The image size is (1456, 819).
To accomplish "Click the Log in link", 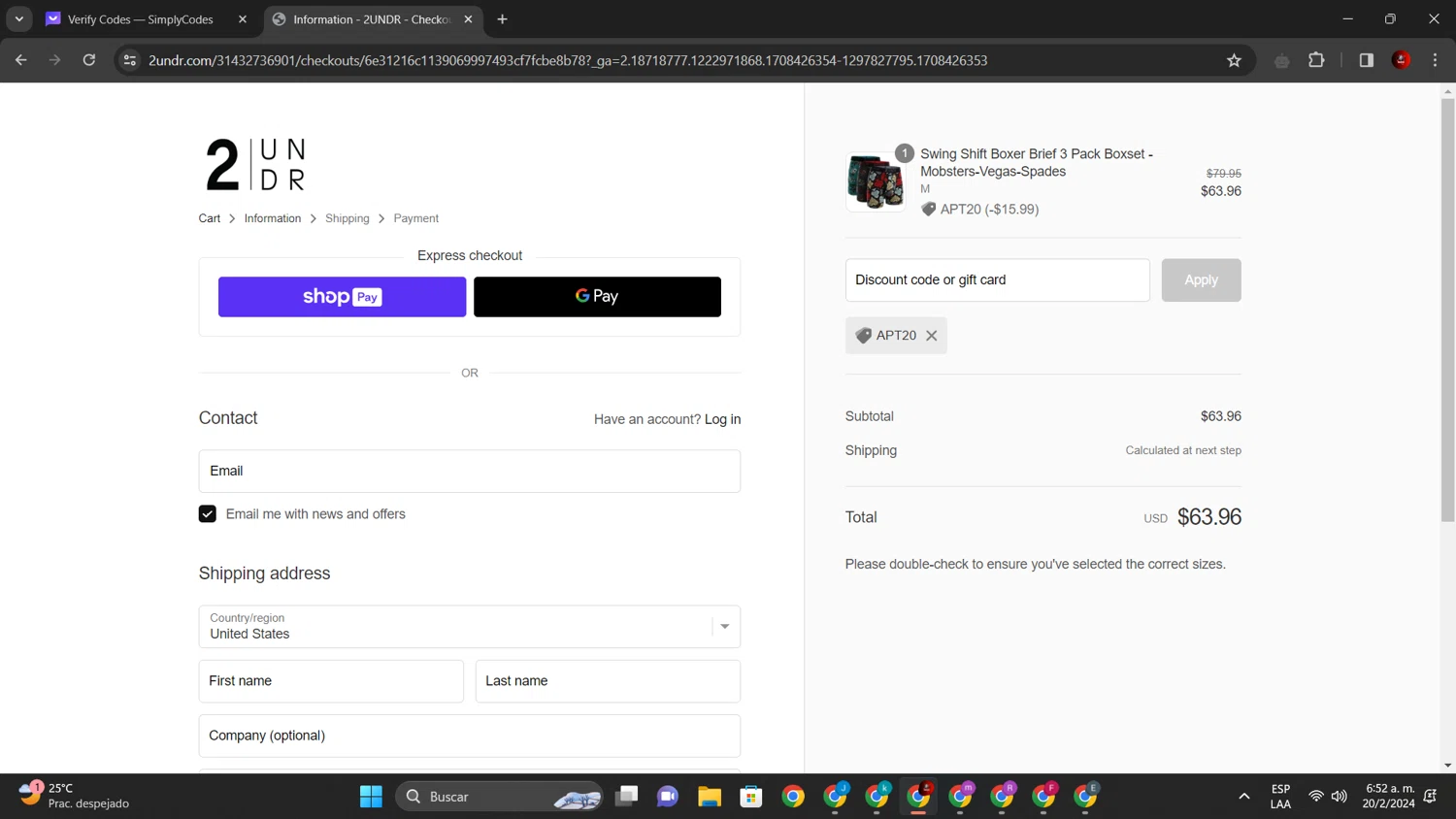I will [x=722, y=419].
